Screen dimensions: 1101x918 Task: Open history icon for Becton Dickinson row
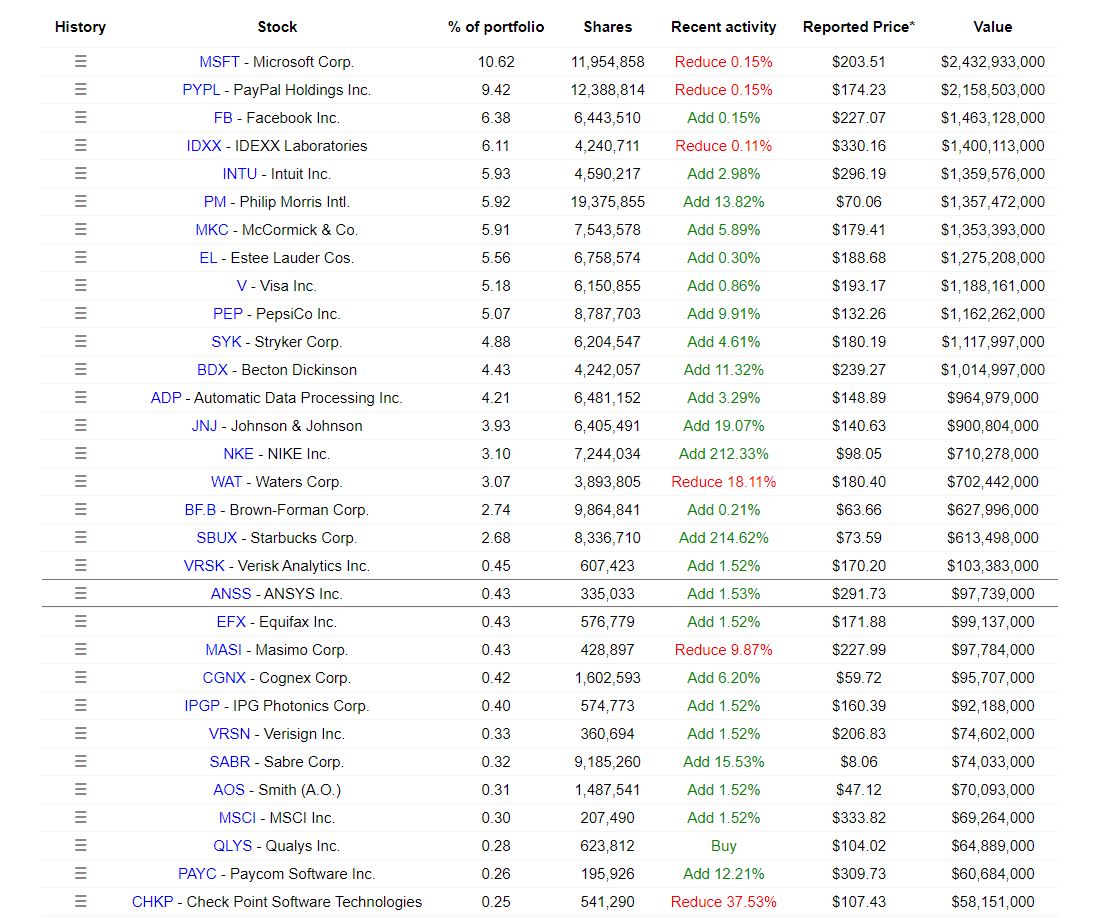click(81, 369)
